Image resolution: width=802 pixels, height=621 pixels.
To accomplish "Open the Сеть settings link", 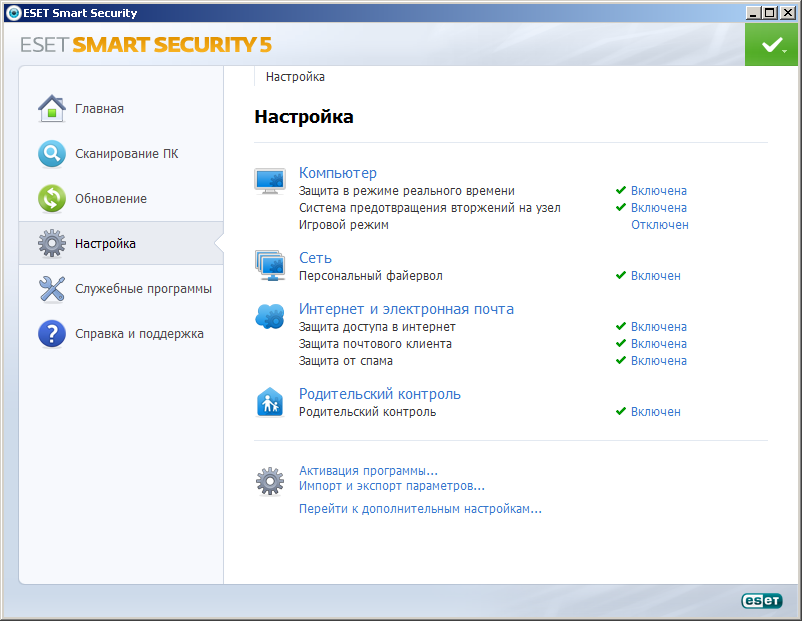I will pyautogui.click(x=315, y=258).
